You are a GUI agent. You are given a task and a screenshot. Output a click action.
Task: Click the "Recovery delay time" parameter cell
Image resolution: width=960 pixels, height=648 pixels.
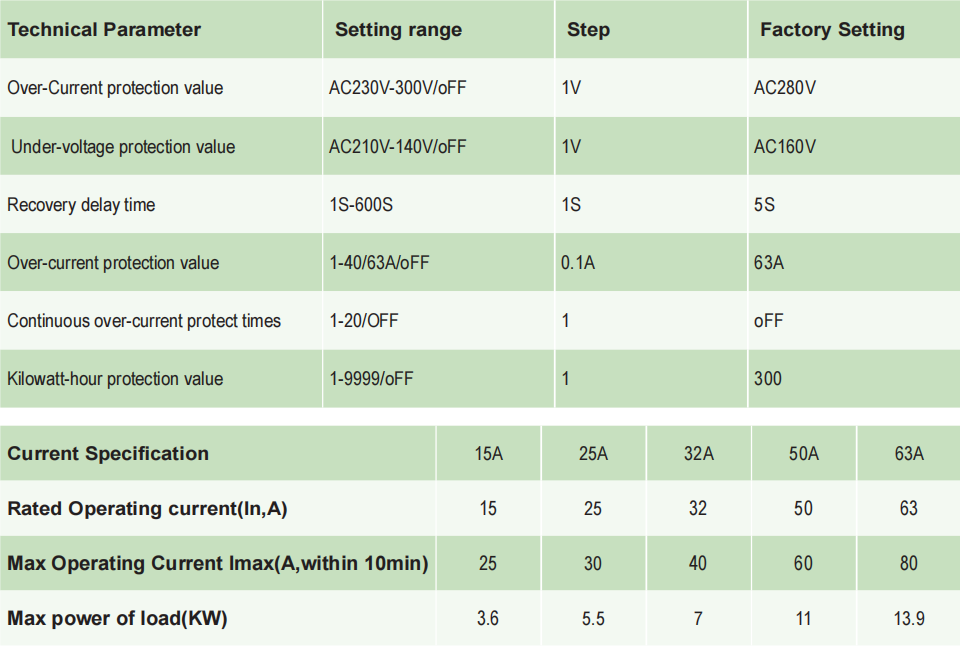coord(81,205)
